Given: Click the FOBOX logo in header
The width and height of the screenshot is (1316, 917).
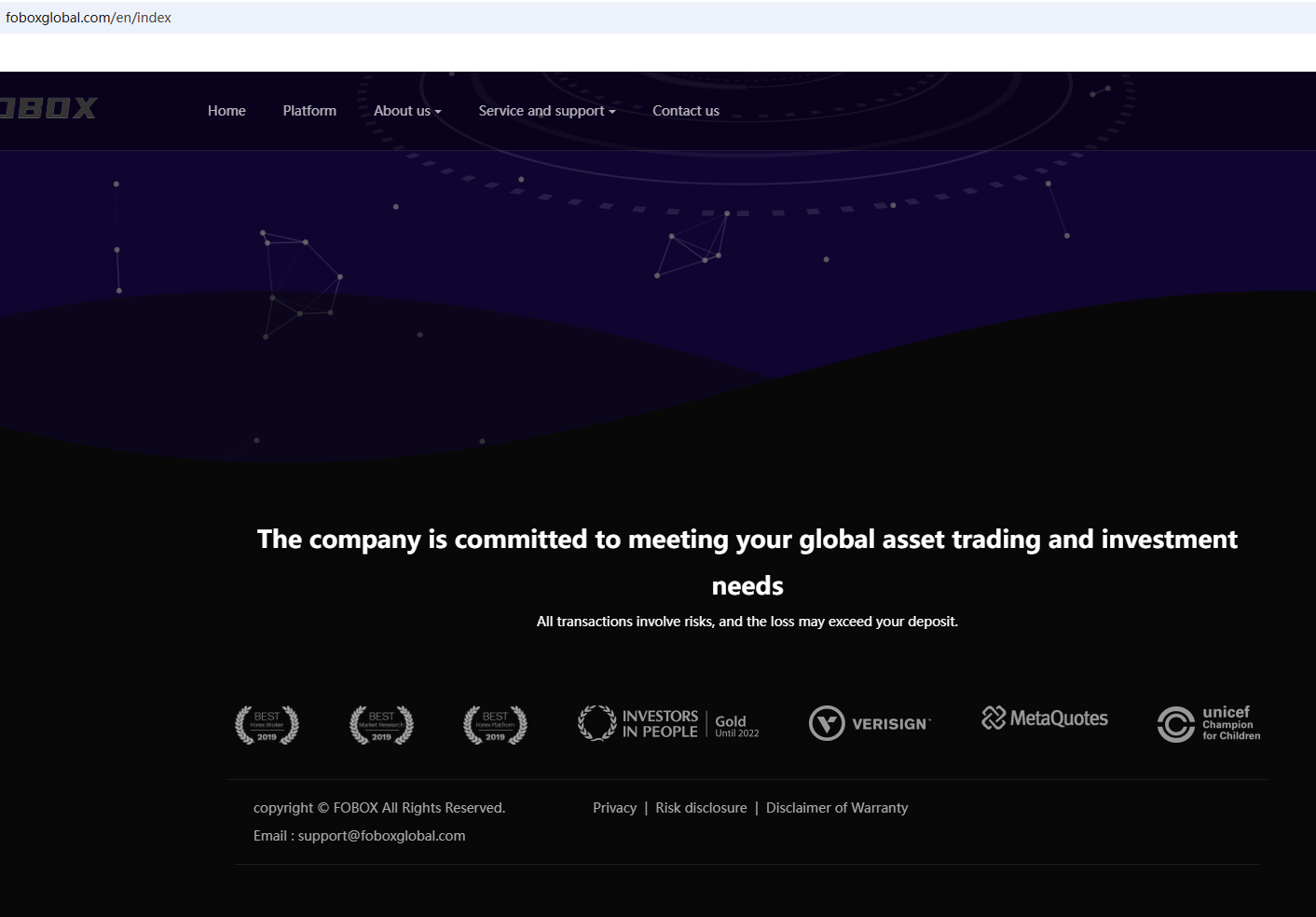Looking at the screenshot, I should click(x=48, y=109).
